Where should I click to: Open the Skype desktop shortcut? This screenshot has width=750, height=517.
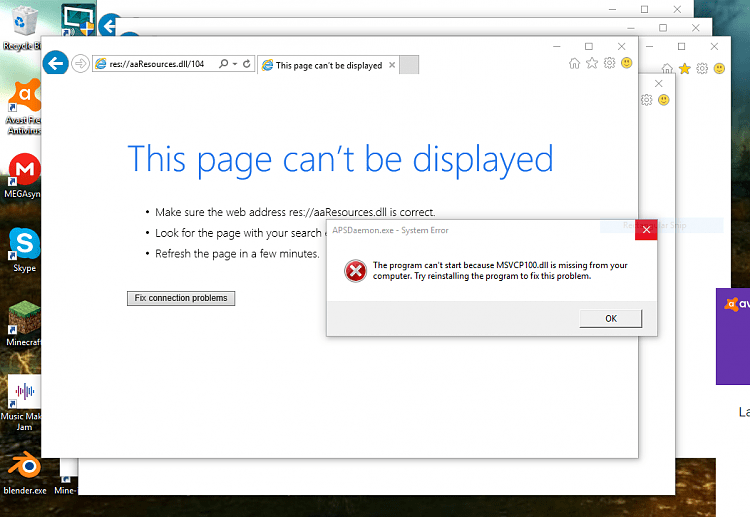tap(24, 245)
